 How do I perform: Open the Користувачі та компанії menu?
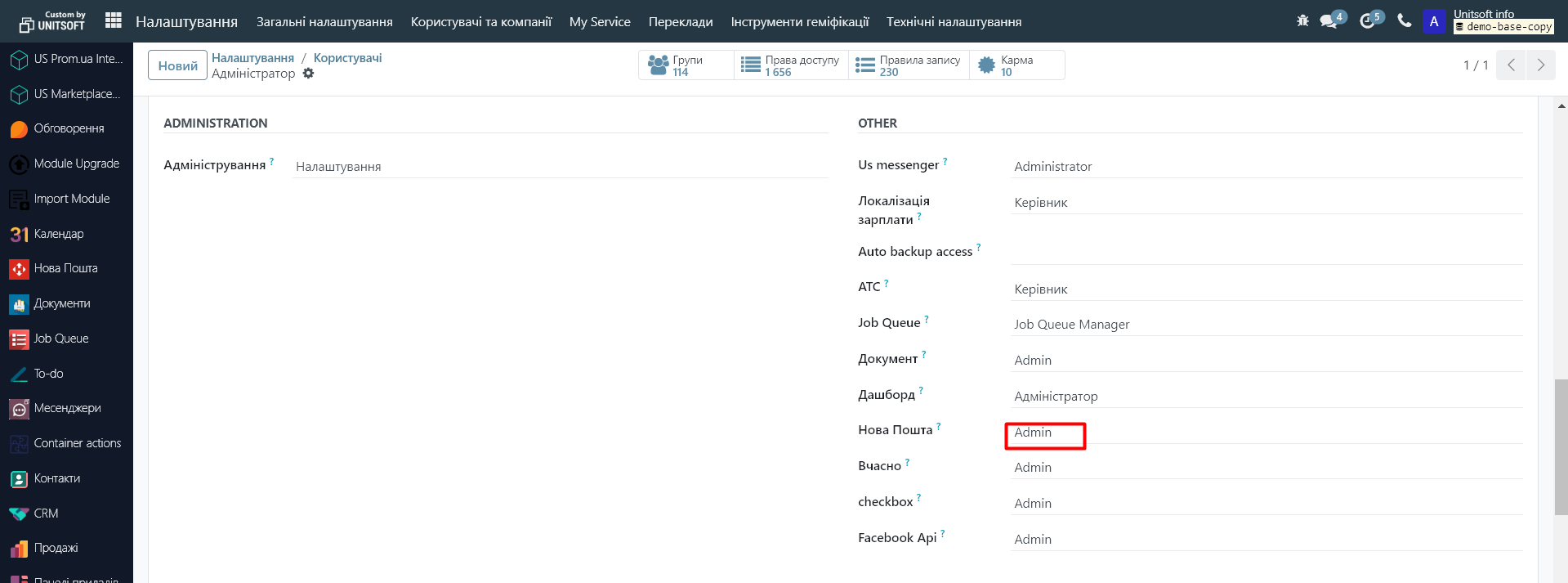pos(480,21)
